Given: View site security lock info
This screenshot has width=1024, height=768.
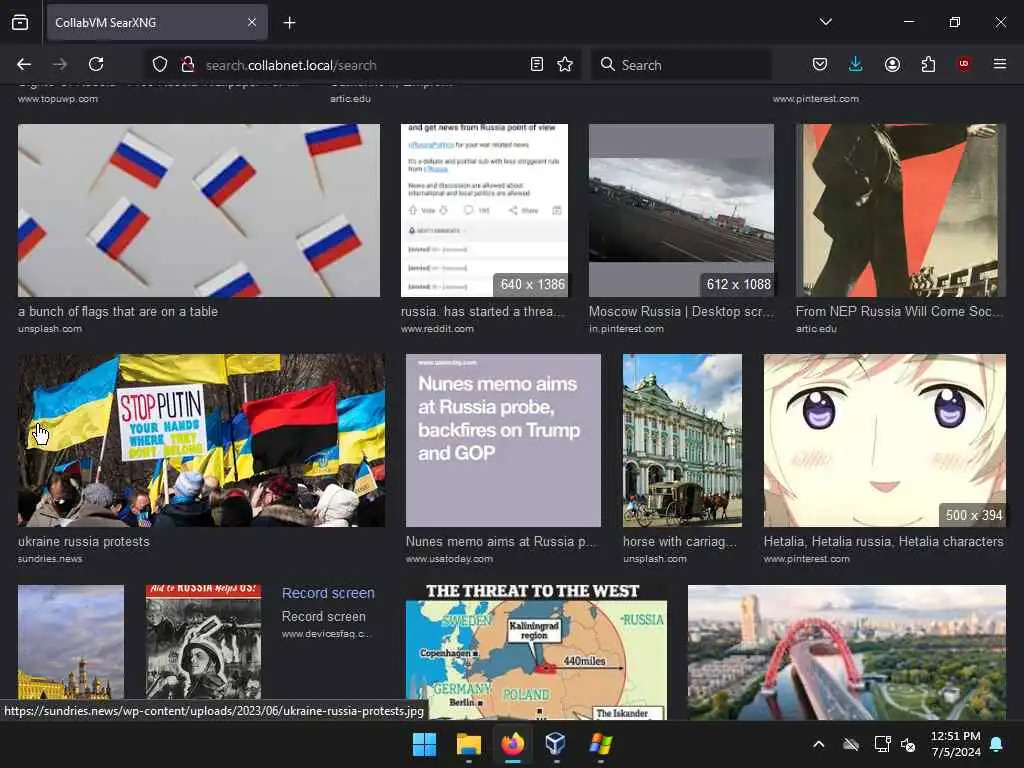Looking at the screenshot, I should (188, 64).
